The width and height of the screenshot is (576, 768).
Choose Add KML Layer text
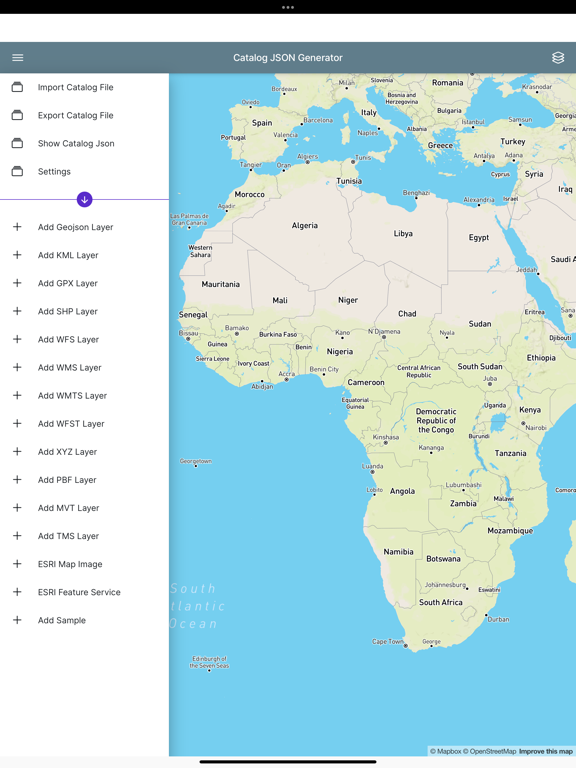point(68,255)
